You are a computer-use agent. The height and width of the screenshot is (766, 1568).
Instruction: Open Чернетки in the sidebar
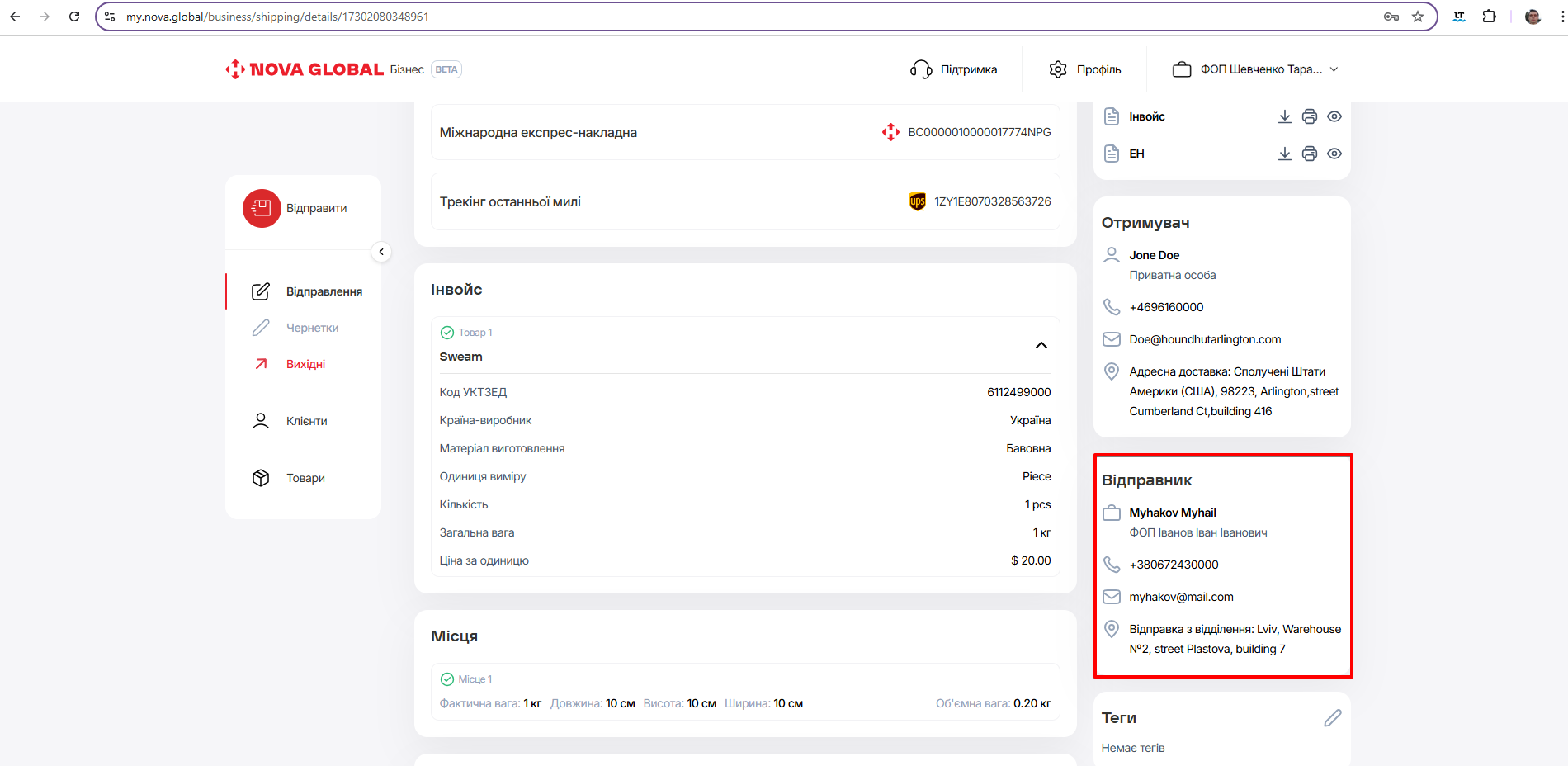[312, 328]
